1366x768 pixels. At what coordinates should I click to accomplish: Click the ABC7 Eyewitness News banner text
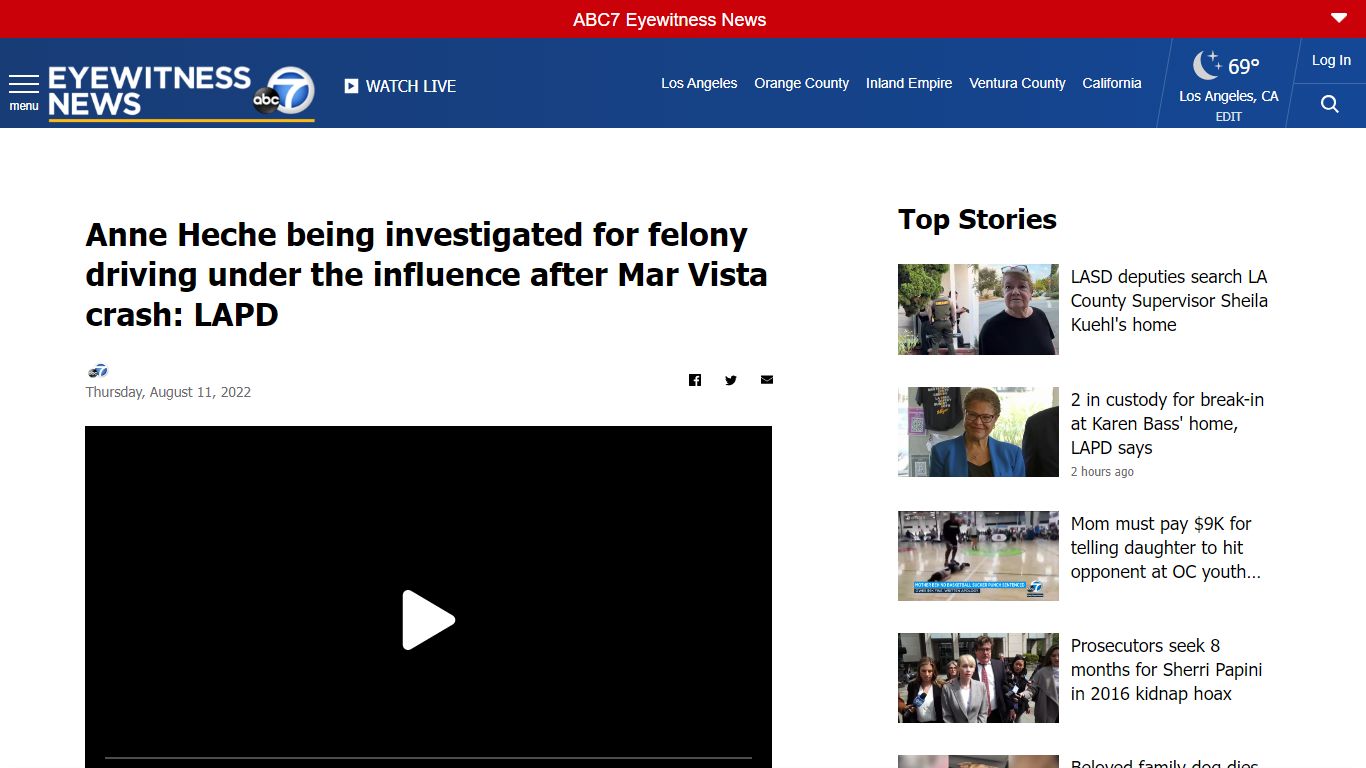[x=669, y=19]
